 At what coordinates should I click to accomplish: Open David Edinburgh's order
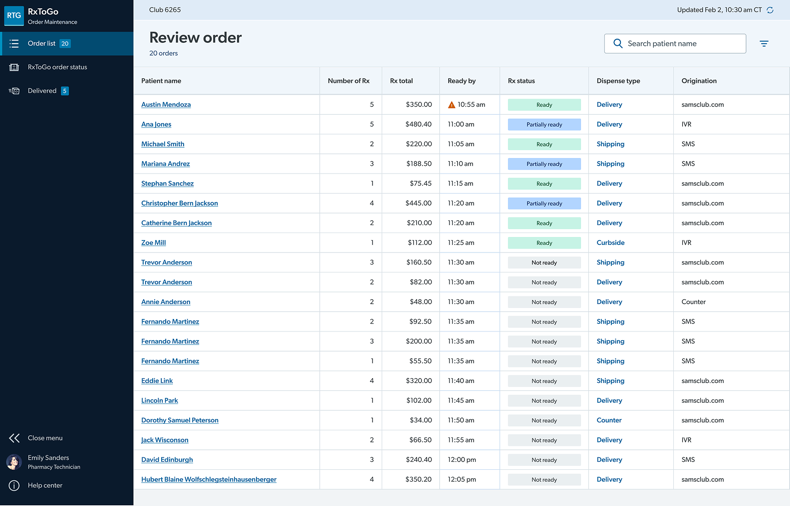pyautogui.click(x=167, y=460)
